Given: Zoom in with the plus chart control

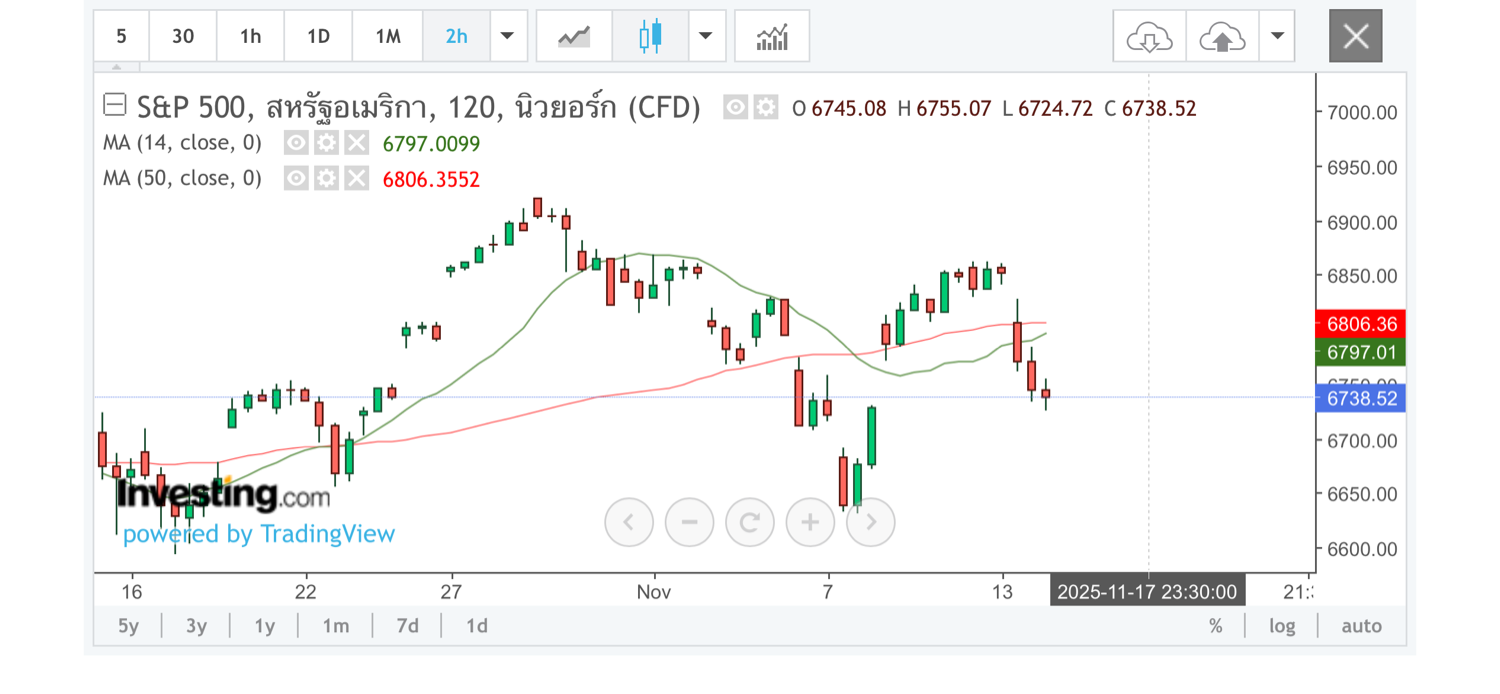Looking at the screenshot, I should click(810, 521).
